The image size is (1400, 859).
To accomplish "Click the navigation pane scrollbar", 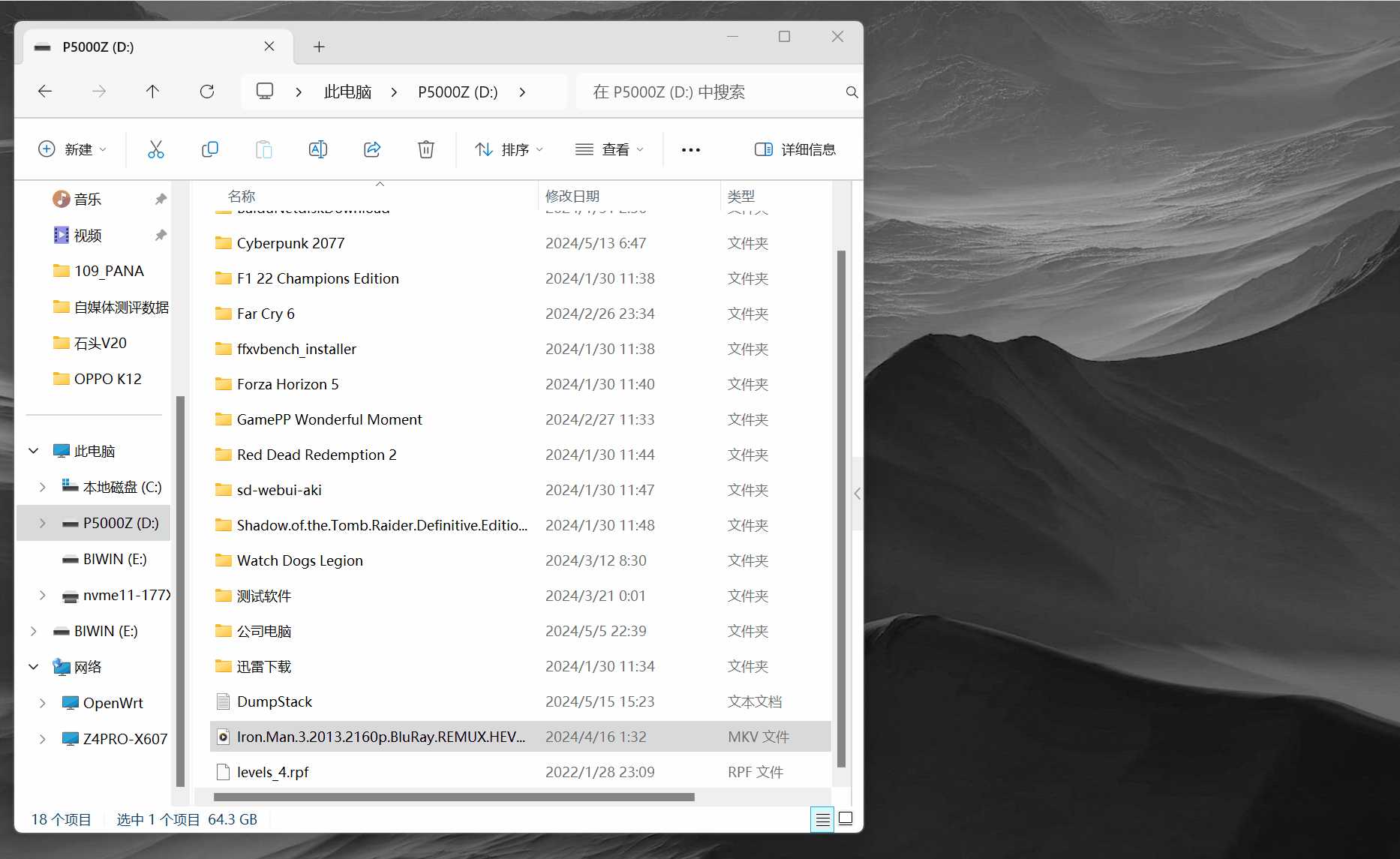I will point(180,590).
